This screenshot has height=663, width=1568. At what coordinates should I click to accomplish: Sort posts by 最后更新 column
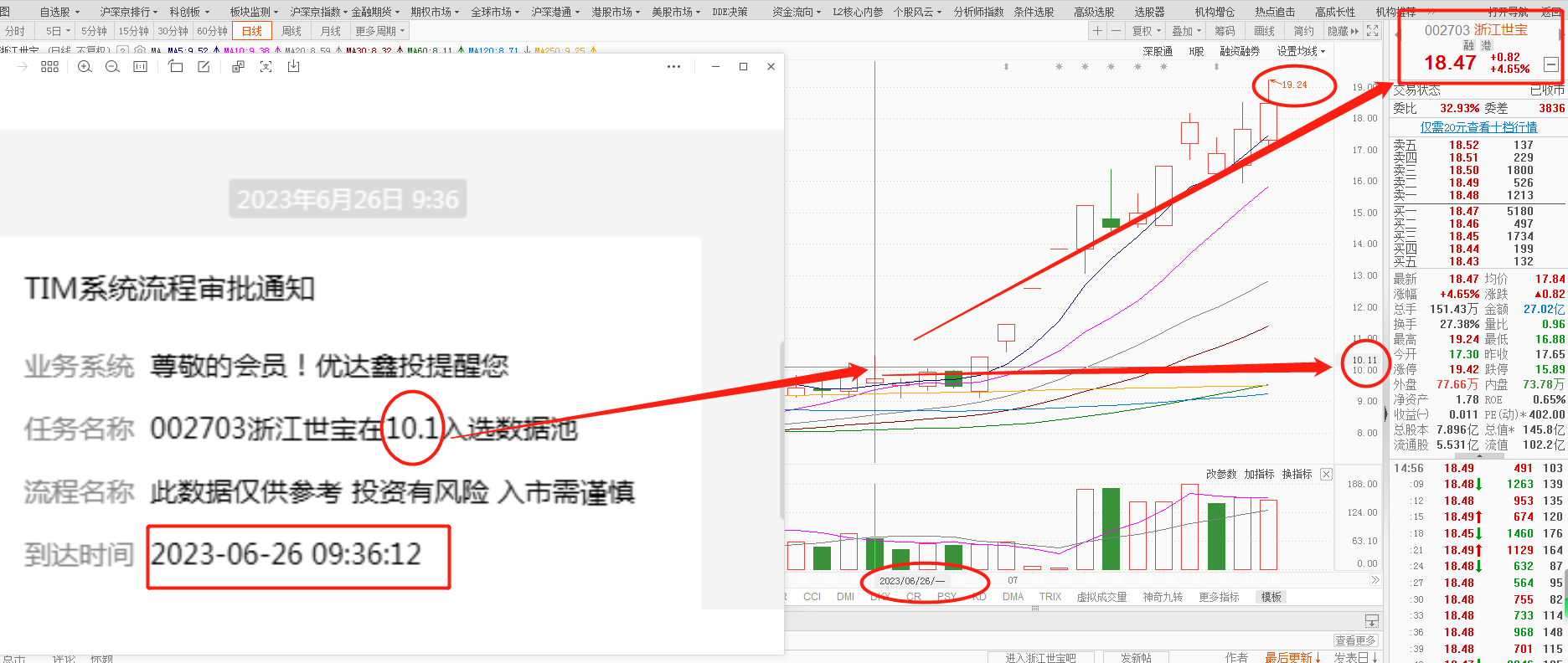point(1292,657)
